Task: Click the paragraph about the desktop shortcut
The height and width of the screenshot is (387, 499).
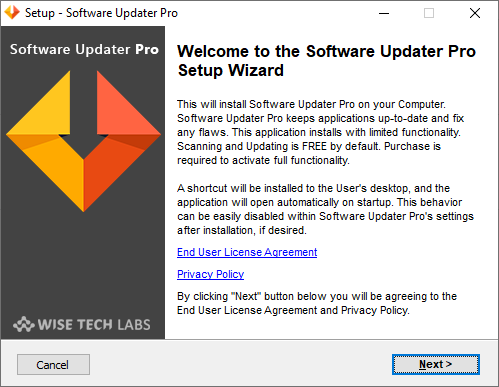Action: (x=325, y=209)
